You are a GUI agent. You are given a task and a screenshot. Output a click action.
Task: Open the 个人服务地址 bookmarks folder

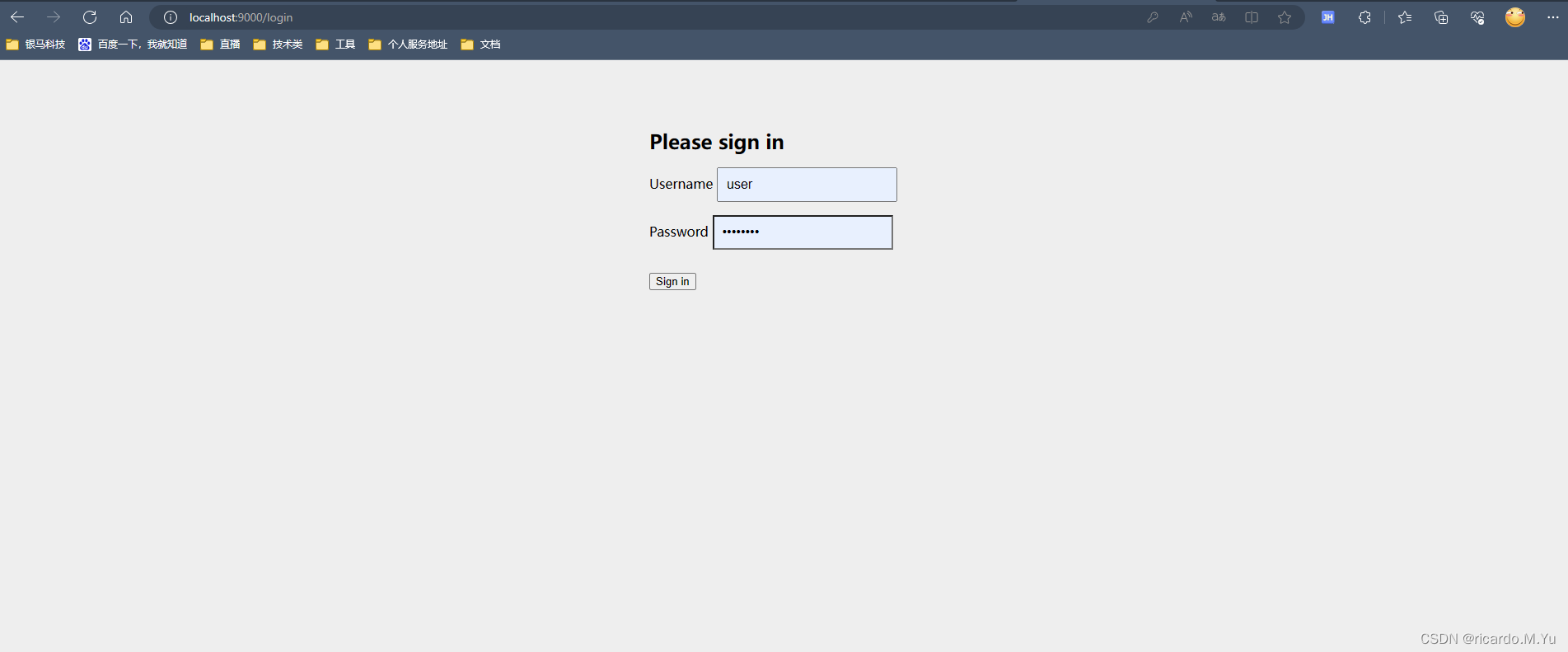coord(408,45)
